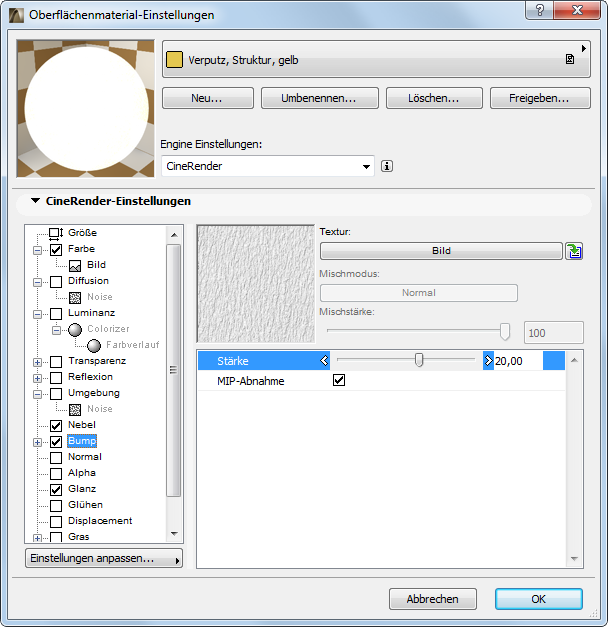Click the Bild texture button

click(441, 251)
